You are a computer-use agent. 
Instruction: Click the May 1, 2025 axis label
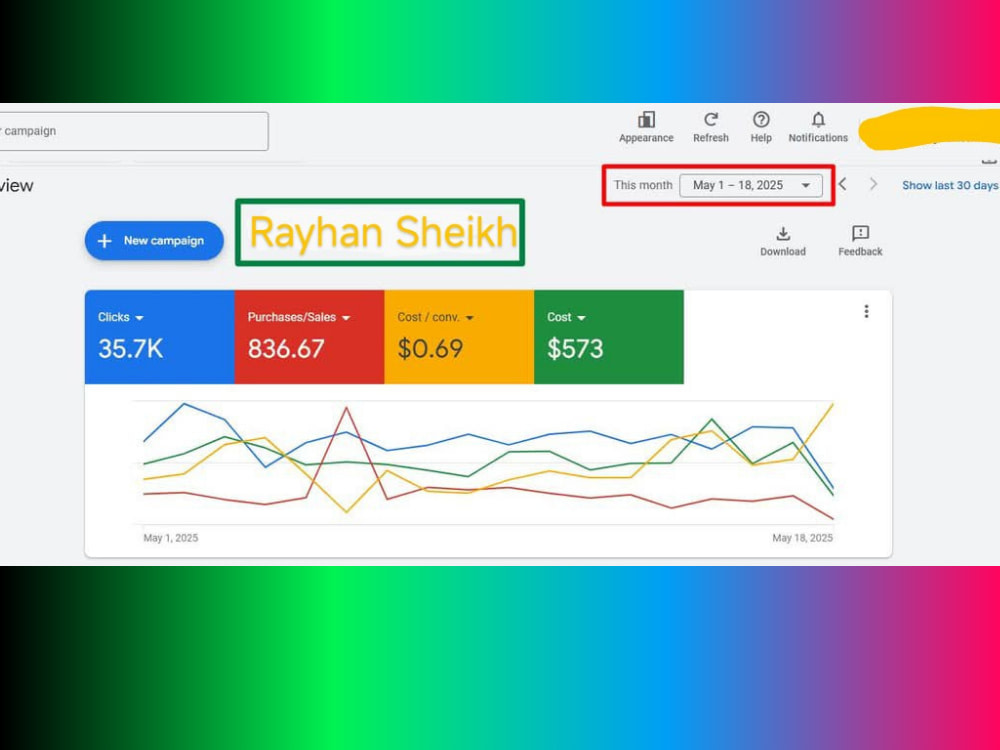click(170, 538)
